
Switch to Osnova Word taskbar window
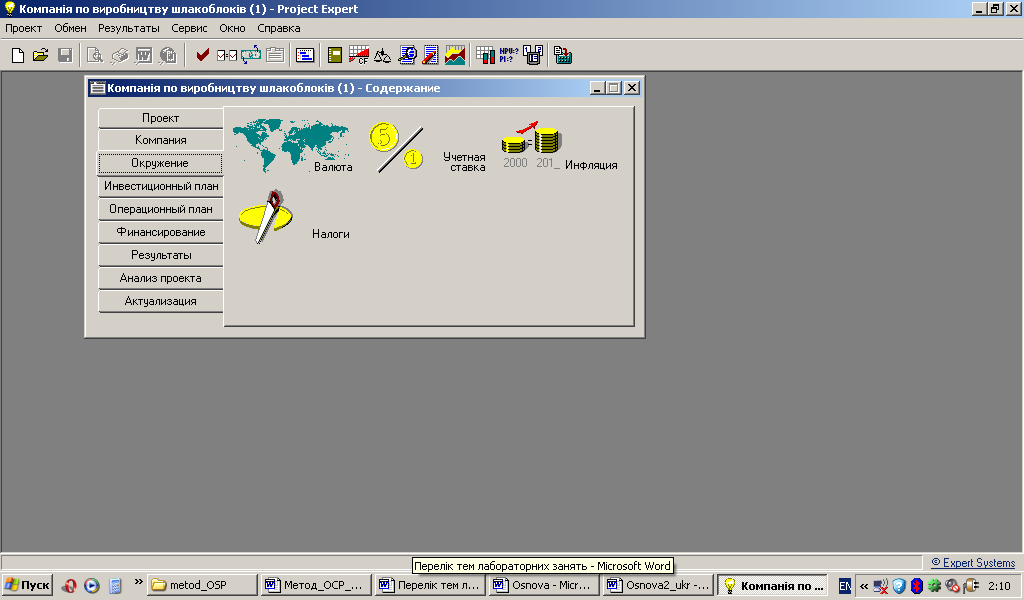click(x=543, y=585)
